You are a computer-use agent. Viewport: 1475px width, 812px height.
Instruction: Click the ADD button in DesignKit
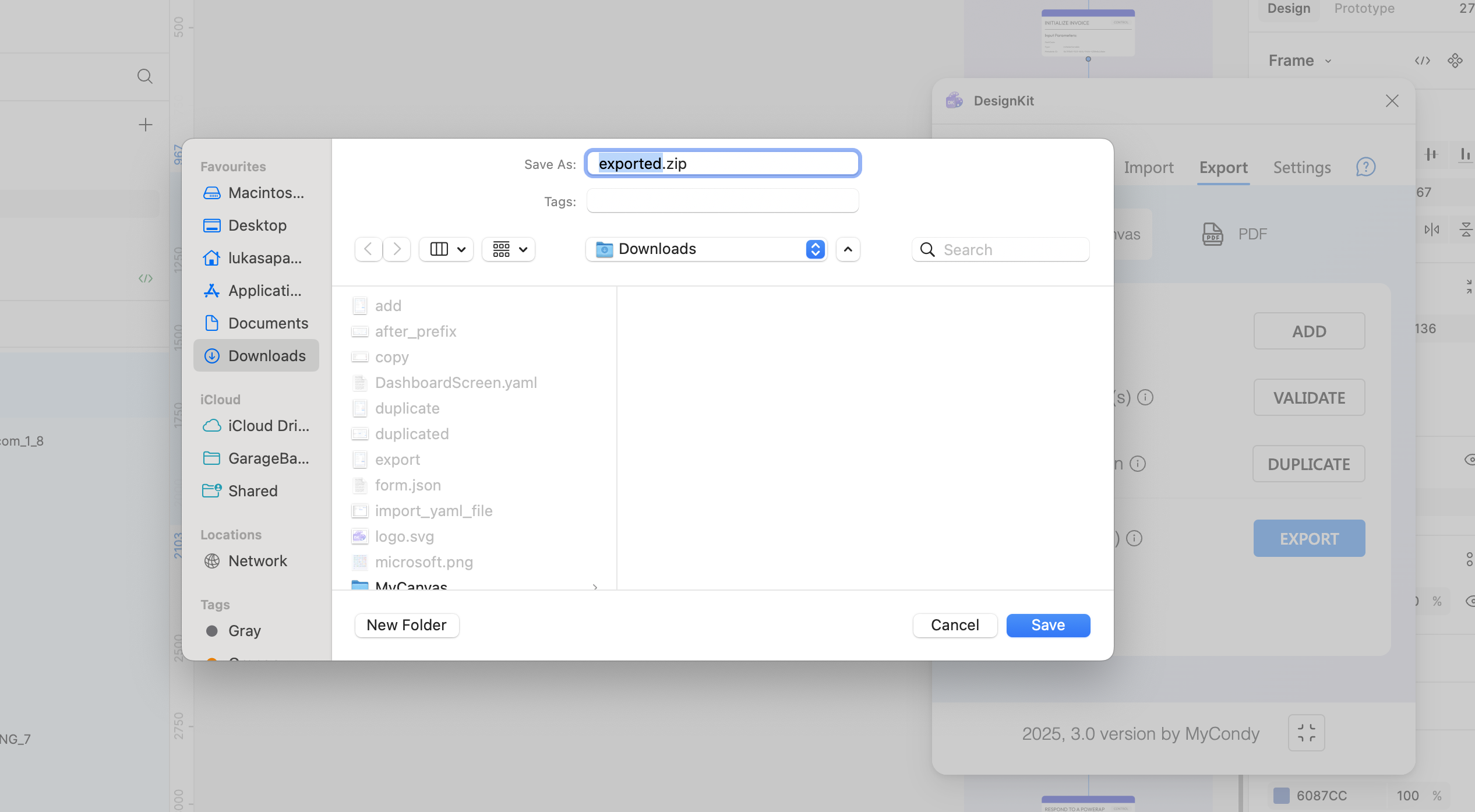click(1309, 331)
